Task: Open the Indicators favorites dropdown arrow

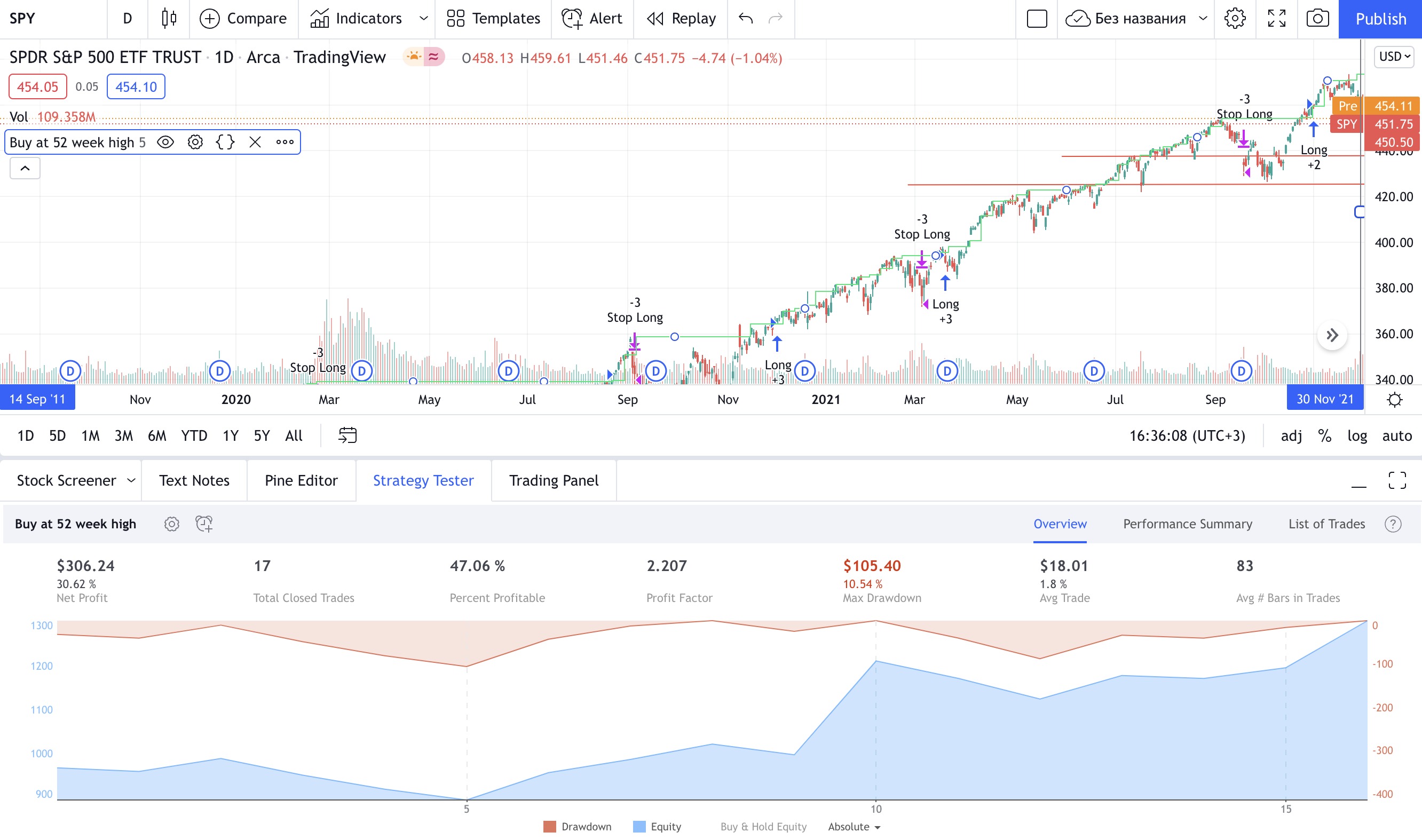Action: [423, 19]
